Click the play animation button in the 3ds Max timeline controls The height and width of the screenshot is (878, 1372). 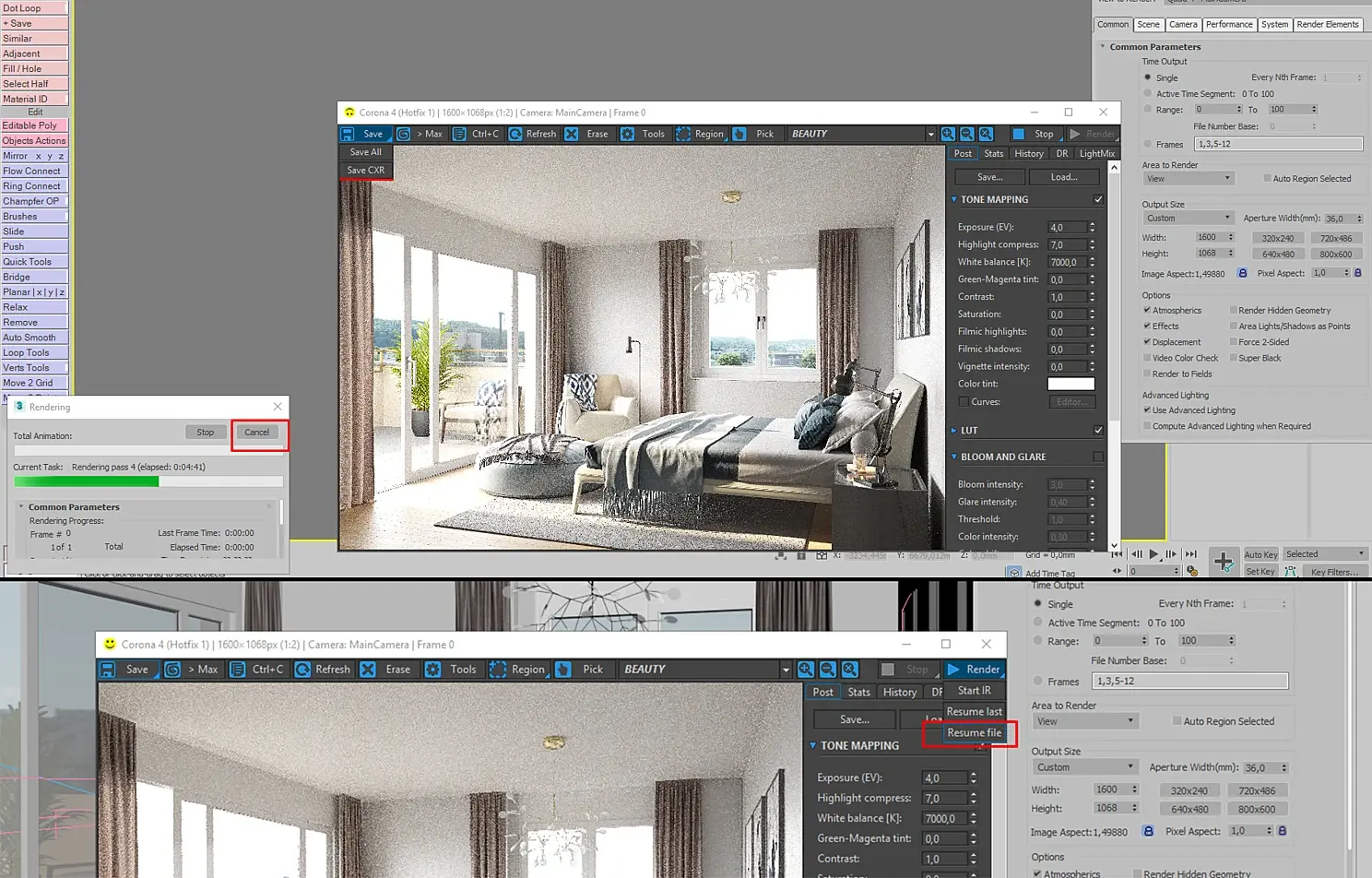tap(1153, 554)
